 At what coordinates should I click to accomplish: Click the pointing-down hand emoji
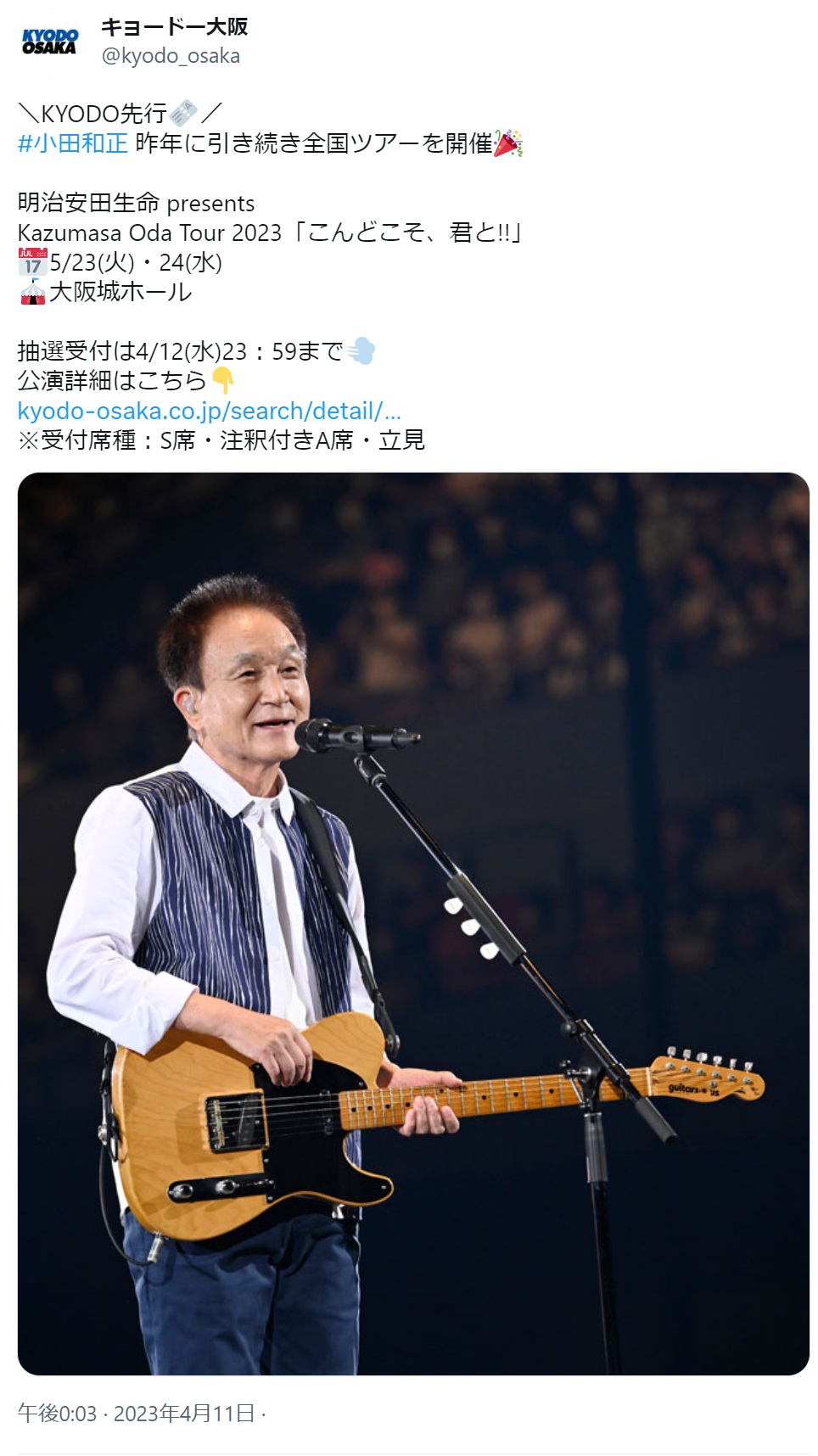click(222, 381)
